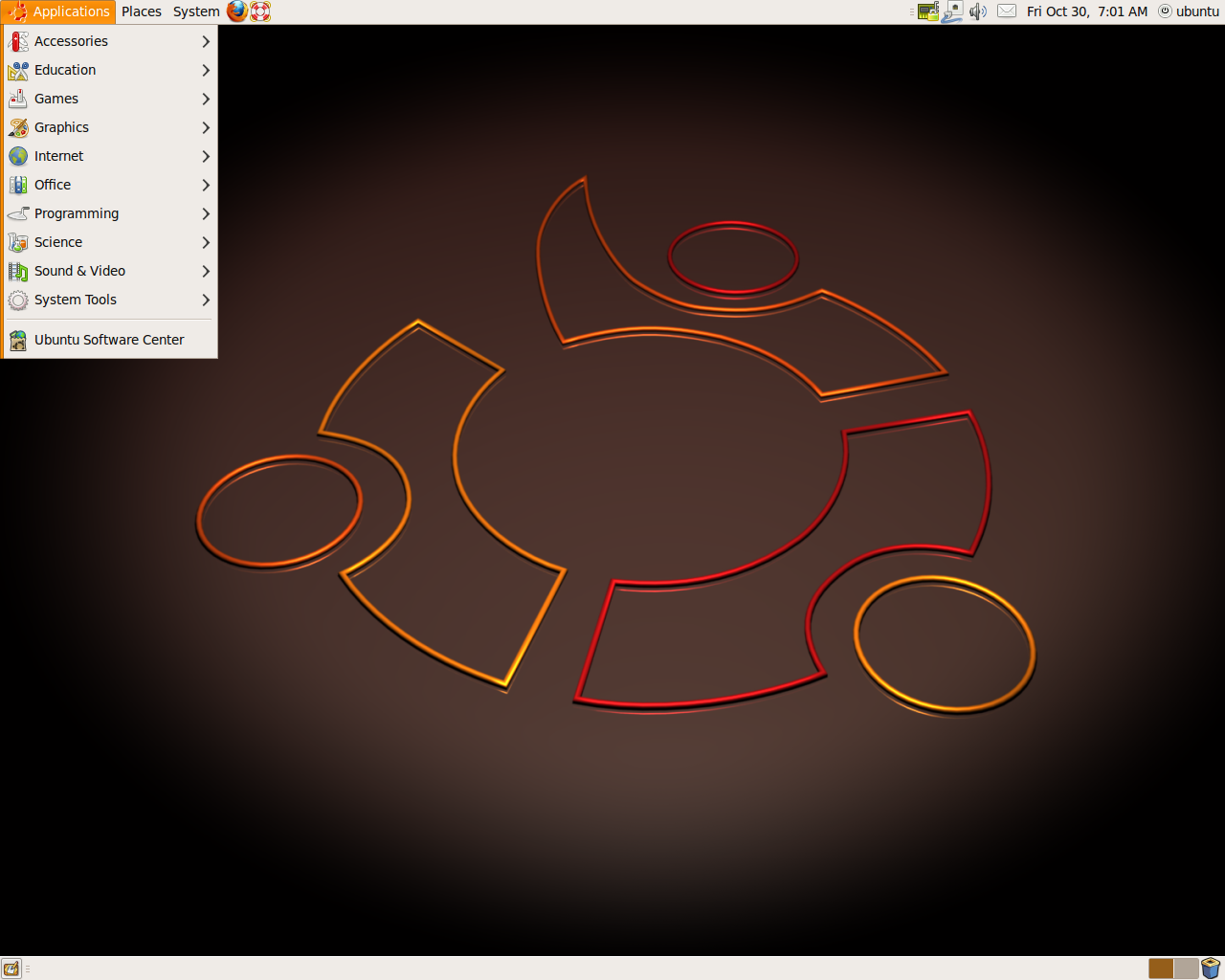Click the Office category icon

click(x=18, y=185)
